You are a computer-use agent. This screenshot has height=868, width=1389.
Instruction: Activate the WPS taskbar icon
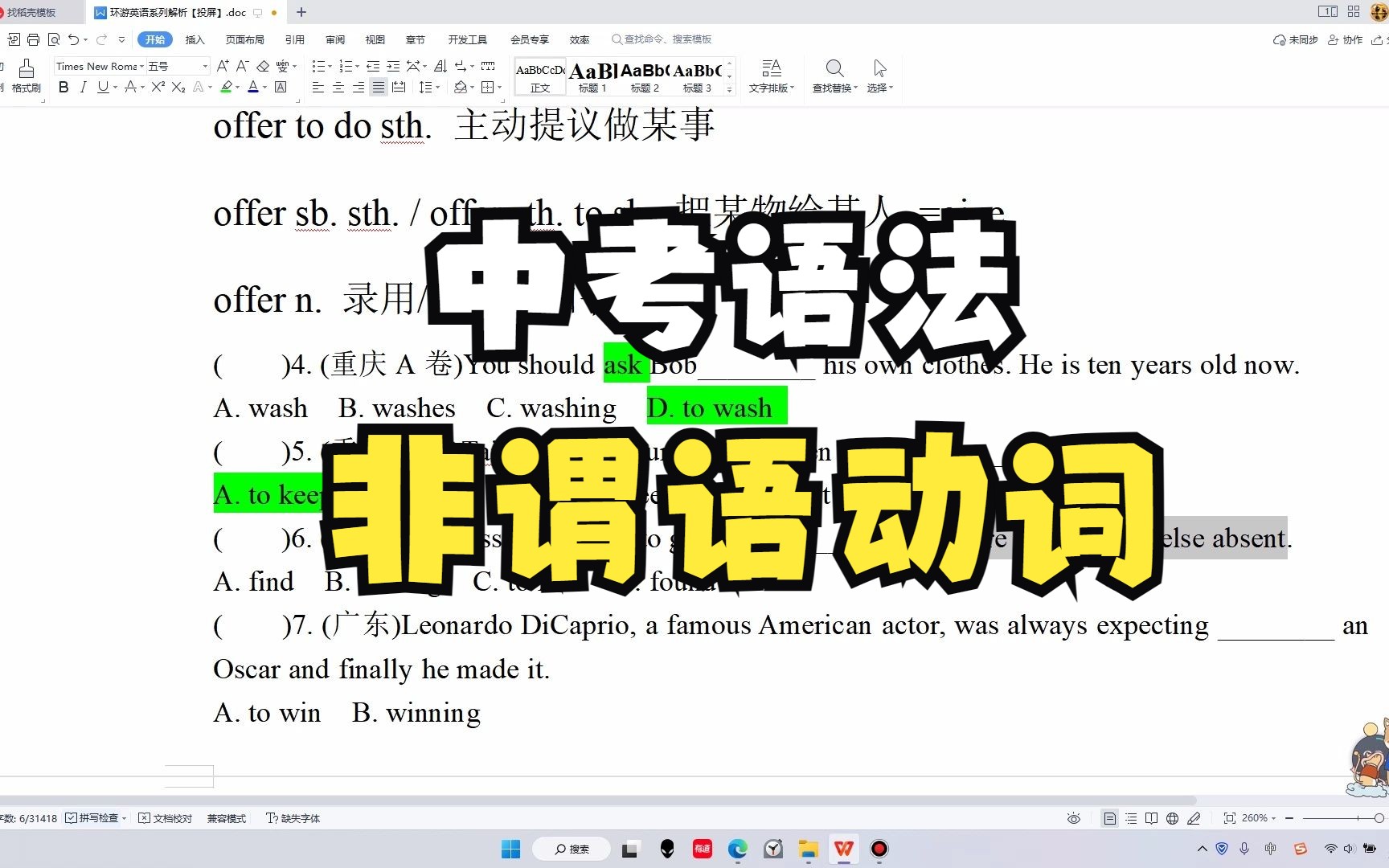(843, 849)
